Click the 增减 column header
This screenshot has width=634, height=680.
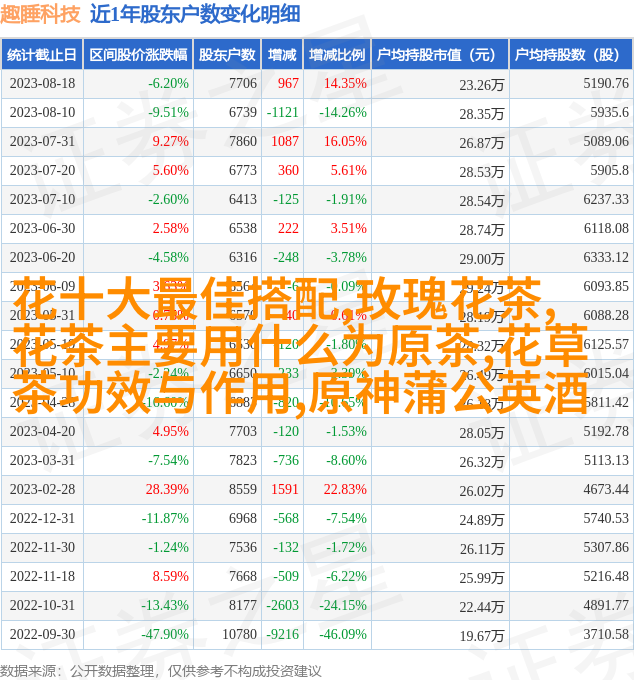pos(283,55)
